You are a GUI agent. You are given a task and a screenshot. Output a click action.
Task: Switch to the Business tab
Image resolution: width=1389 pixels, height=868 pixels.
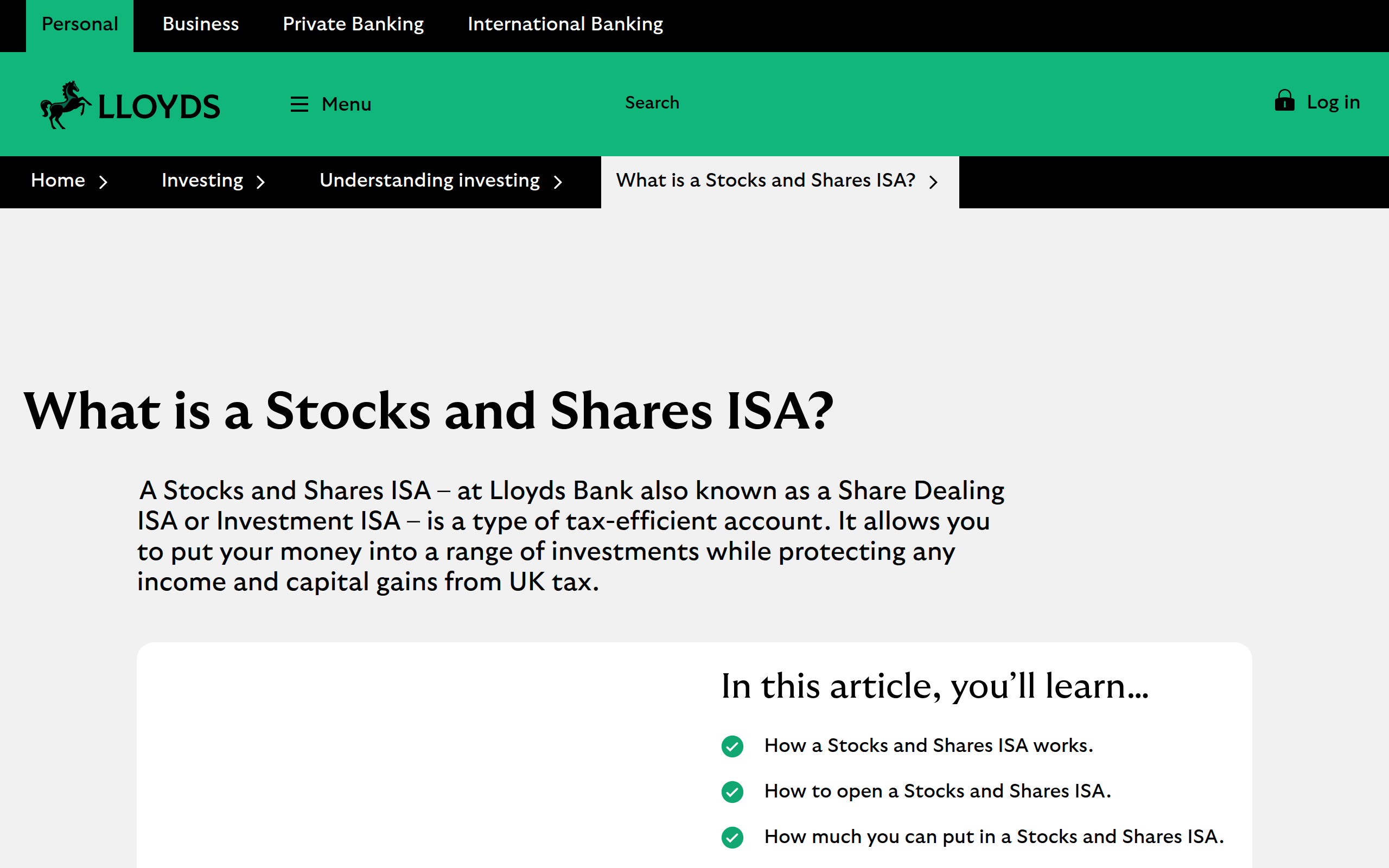coord(200,24)
